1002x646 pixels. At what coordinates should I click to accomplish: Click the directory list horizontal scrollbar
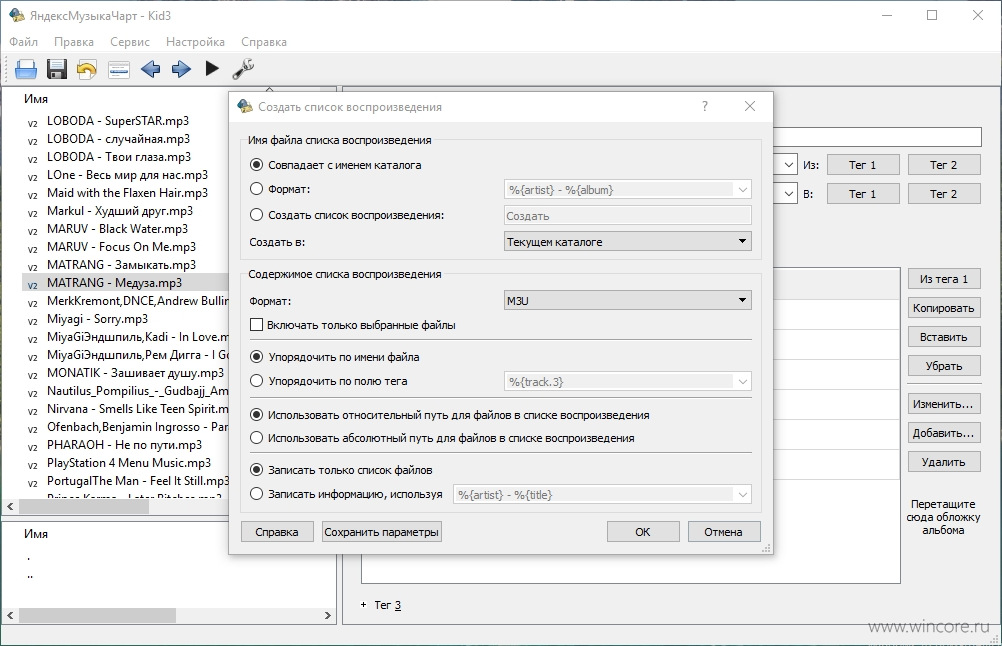point(97,615)
